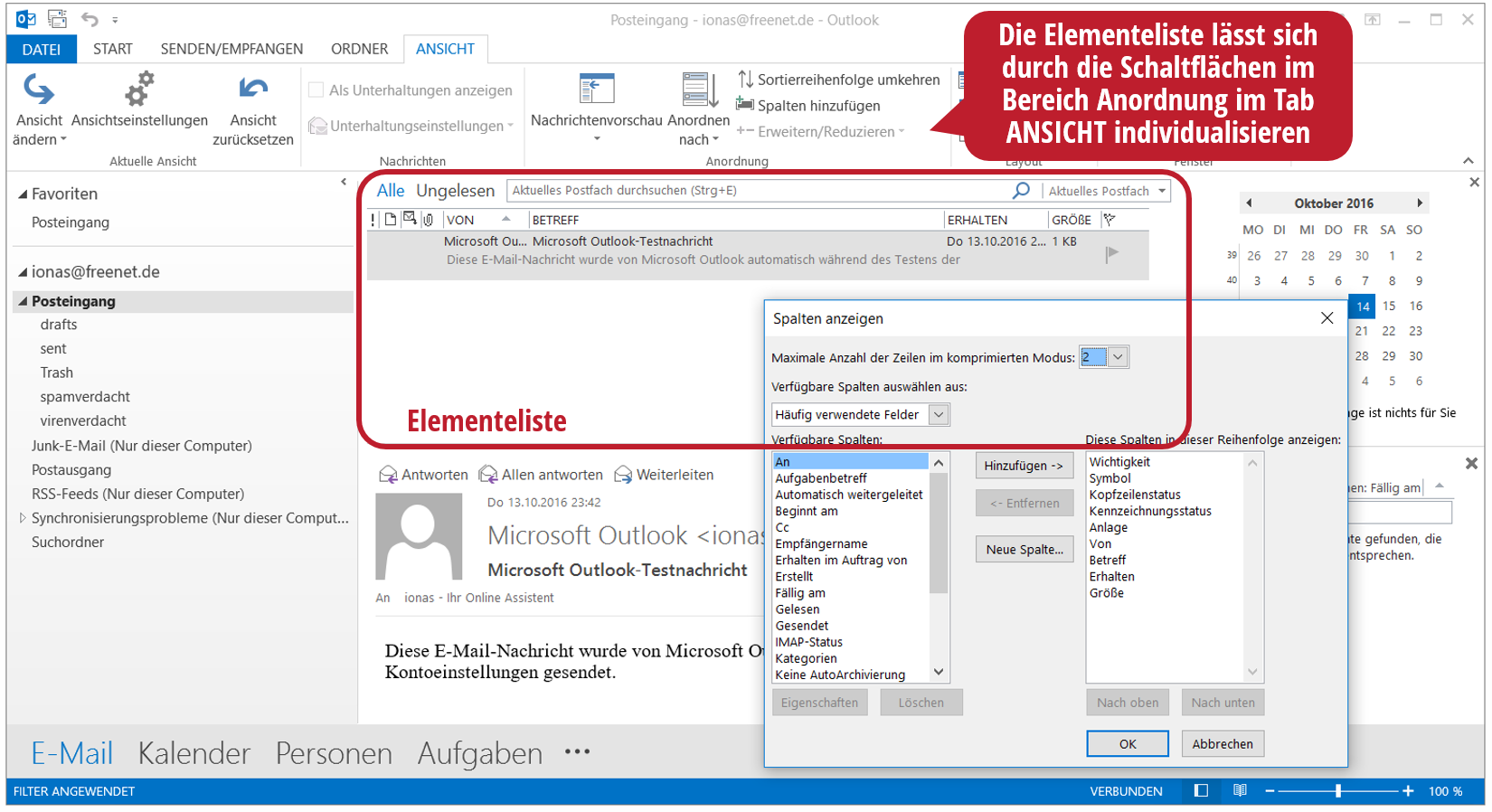Image resolution: width=1492 pixels, height=812 pixels.
Task: Click next month arrow in calendar
Action: (1420, 203)
